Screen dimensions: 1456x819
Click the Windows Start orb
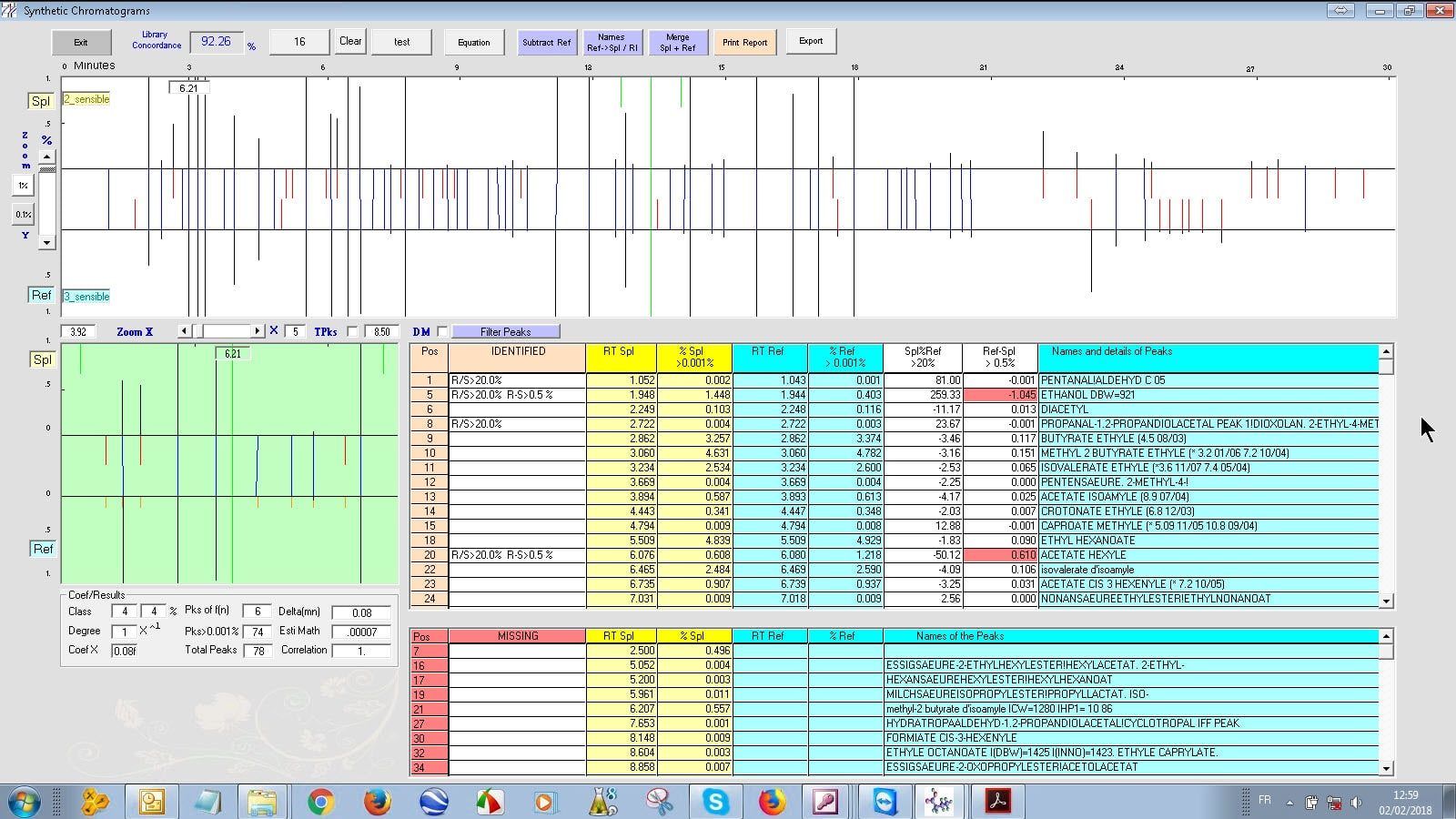[x=24, y=803]
